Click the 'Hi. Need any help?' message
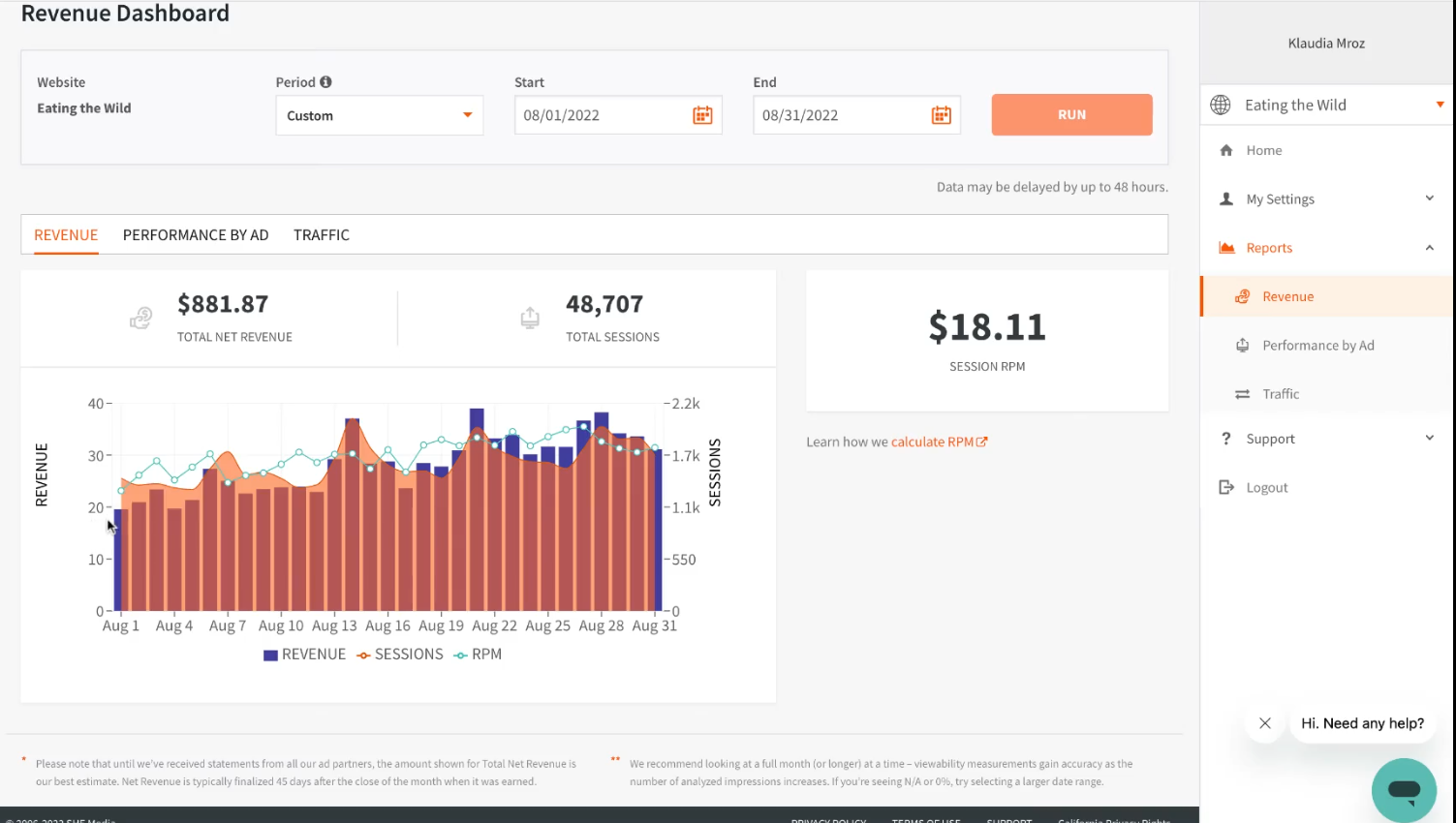Screen dimensions: 1456x823 (x=1362, y=723)
